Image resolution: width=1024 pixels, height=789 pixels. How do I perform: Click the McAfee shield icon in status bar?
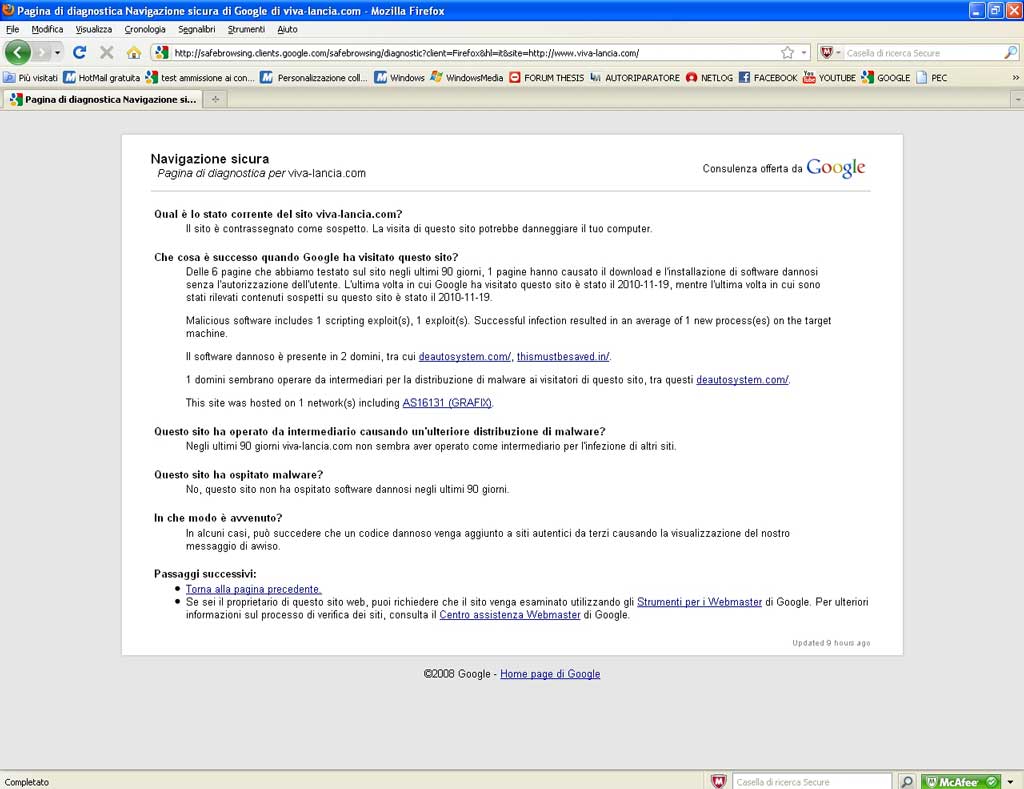pyautogui.click(x=718, y=781)
